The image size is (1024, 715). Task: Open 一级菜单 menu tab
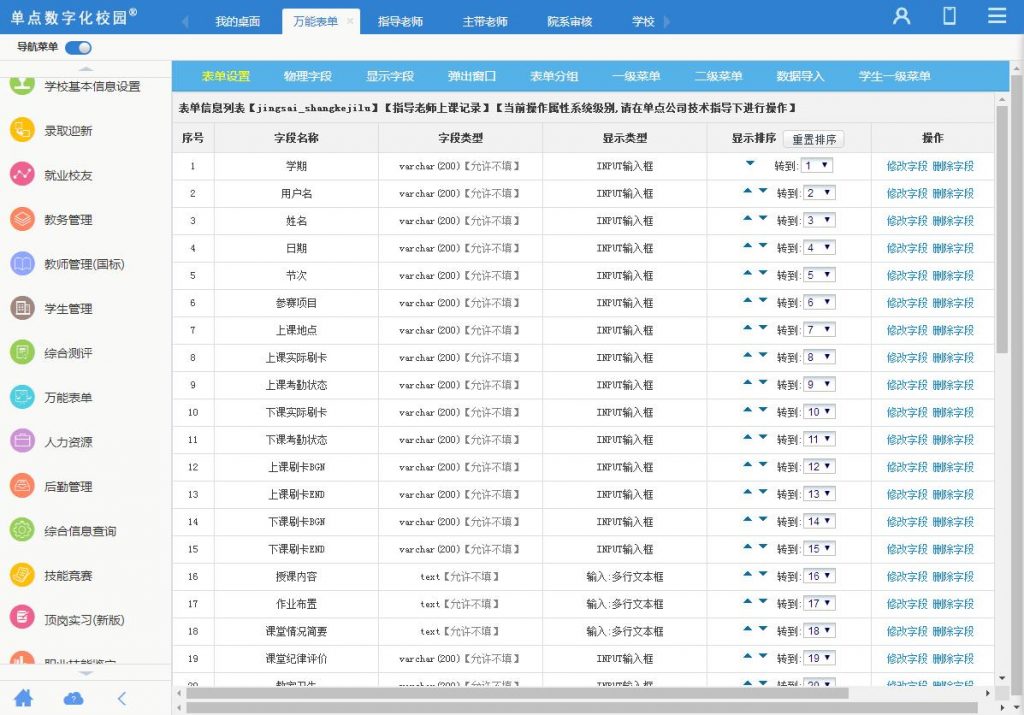[636, 76]
